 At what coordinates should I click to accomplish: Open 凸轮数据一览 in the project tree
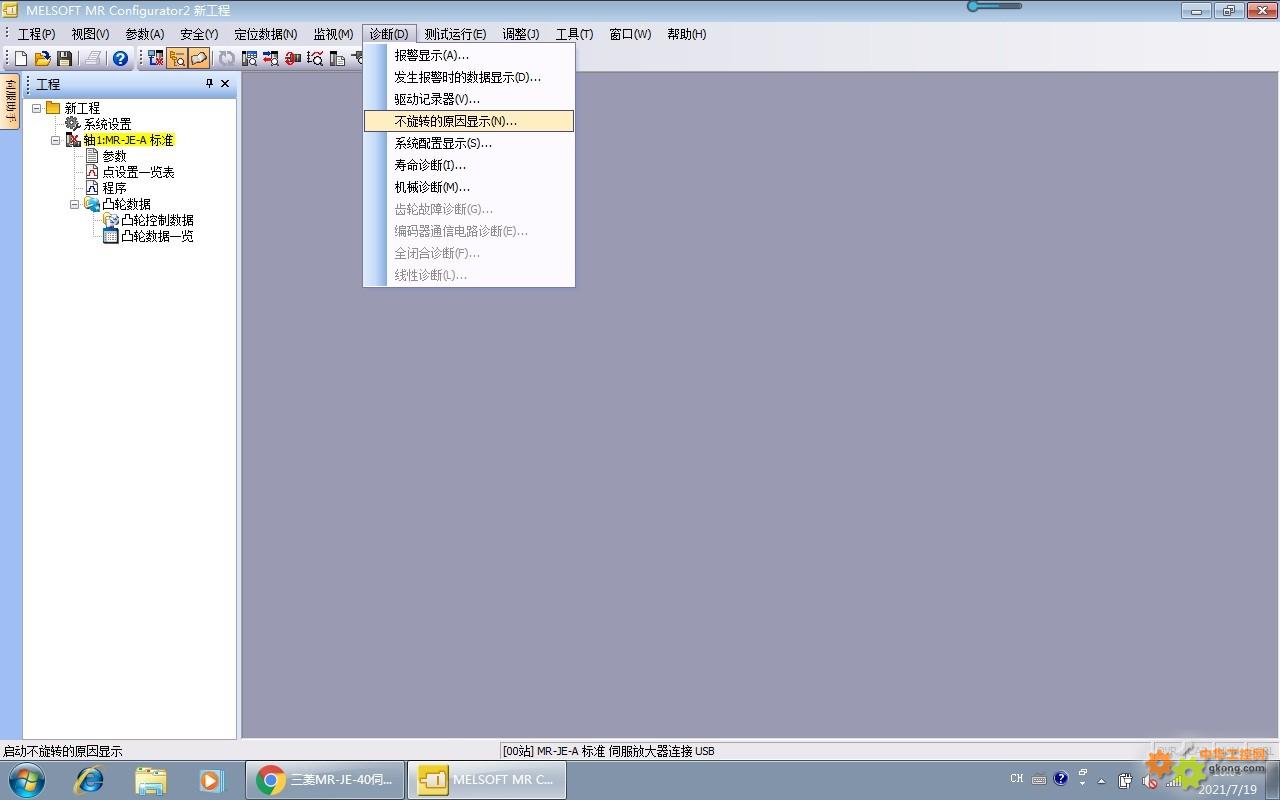point(157,236)
